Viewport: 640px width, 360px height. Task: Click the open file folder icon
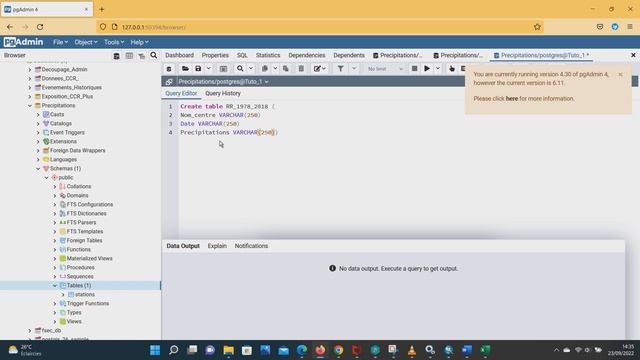tap(185, 69)
